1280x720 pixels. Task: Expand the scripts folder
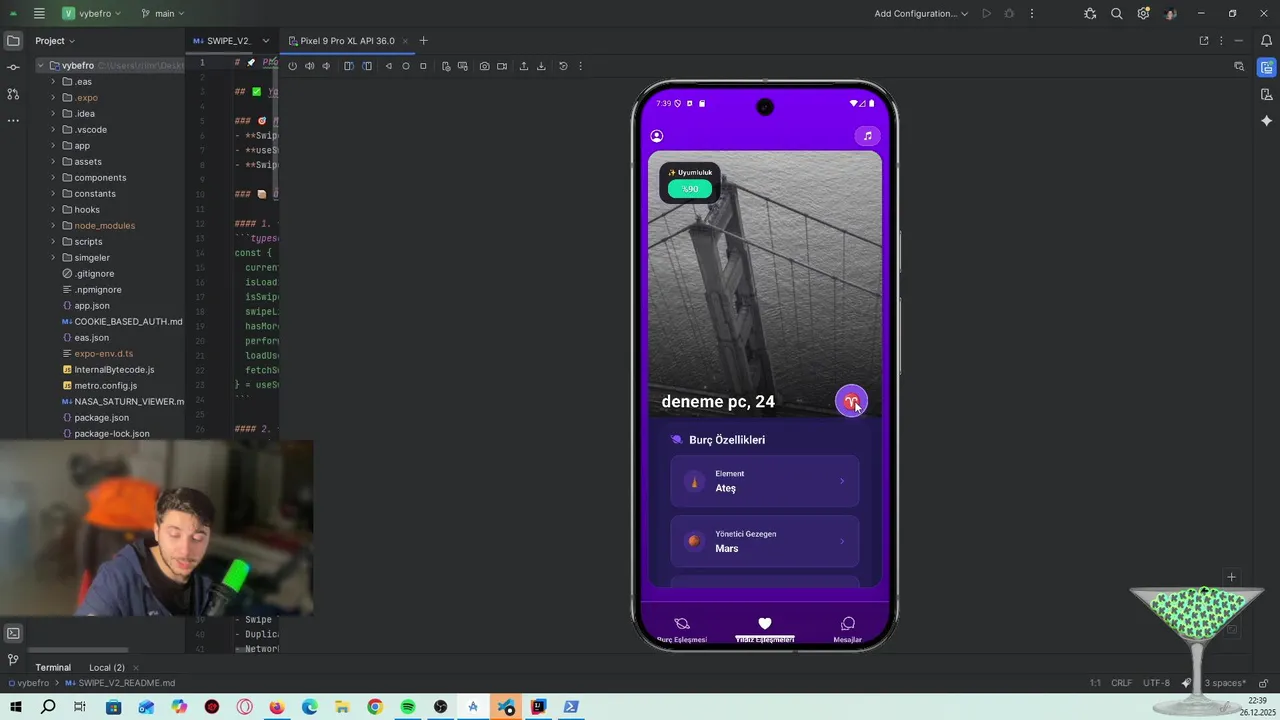(x=53, y=242)
